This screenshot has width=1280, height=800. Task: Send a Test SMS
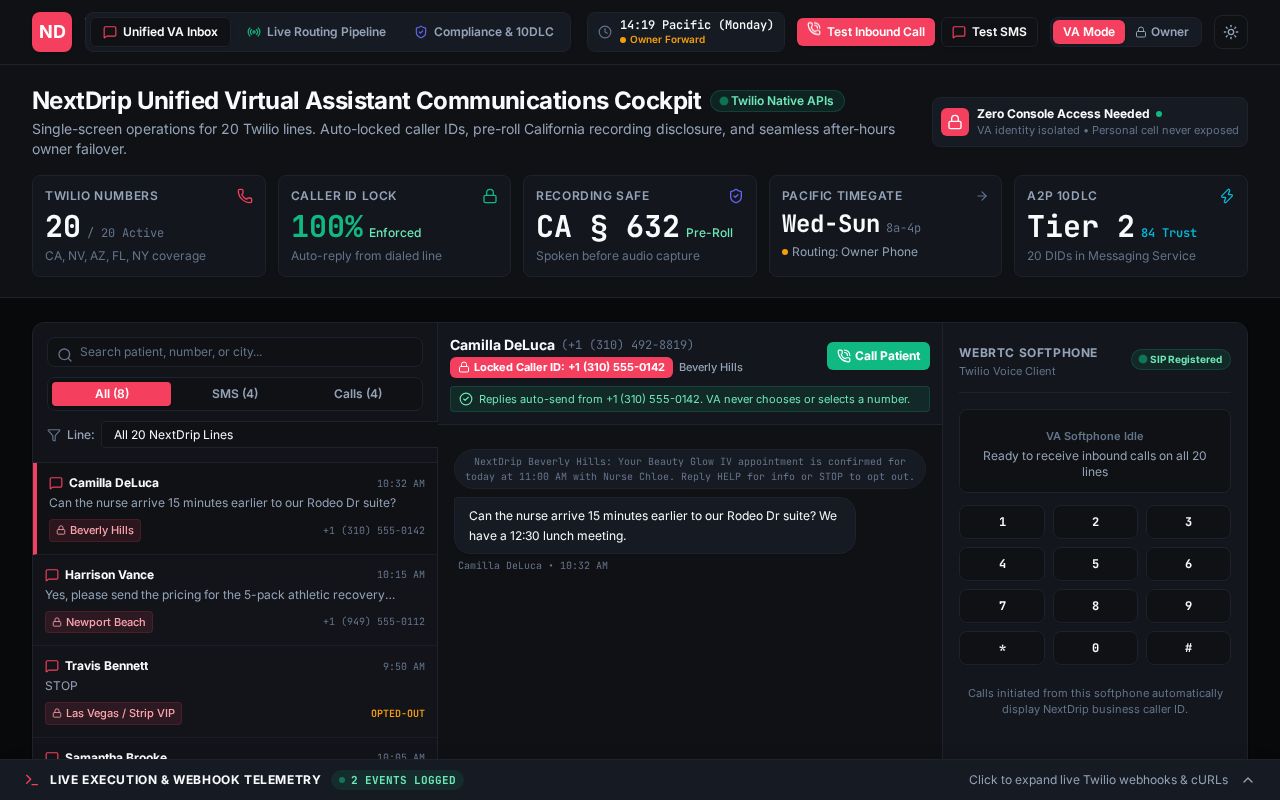pyautogui.click(x=989, y=32)
